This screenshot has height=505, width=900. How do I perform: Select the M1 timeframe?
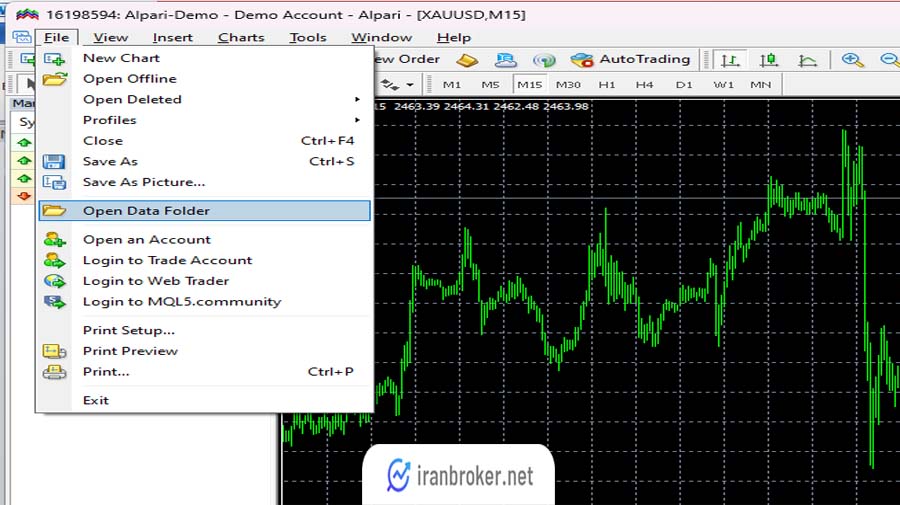[452, 84]
